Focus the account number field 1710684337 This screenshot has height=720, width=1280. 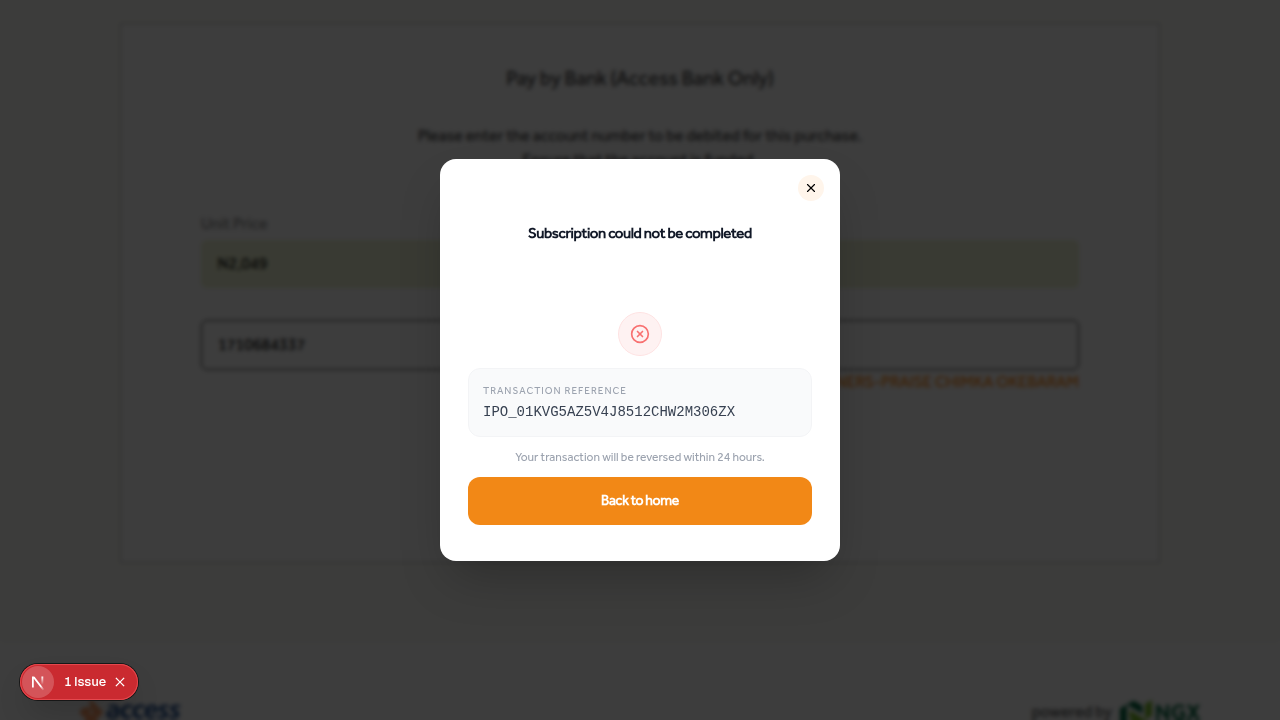[x=320, y=345]
